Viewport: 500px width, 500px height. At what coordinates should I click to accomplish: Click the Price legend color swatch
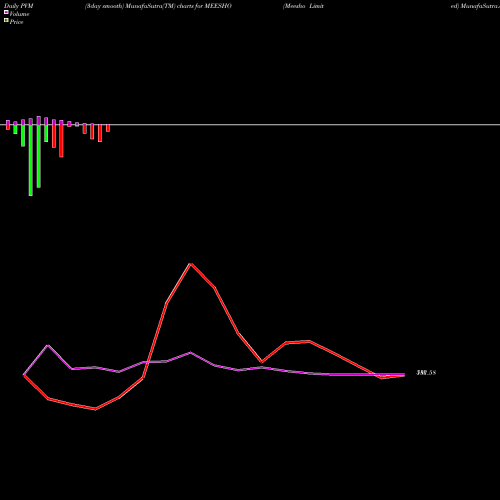(x=6, y=20)
